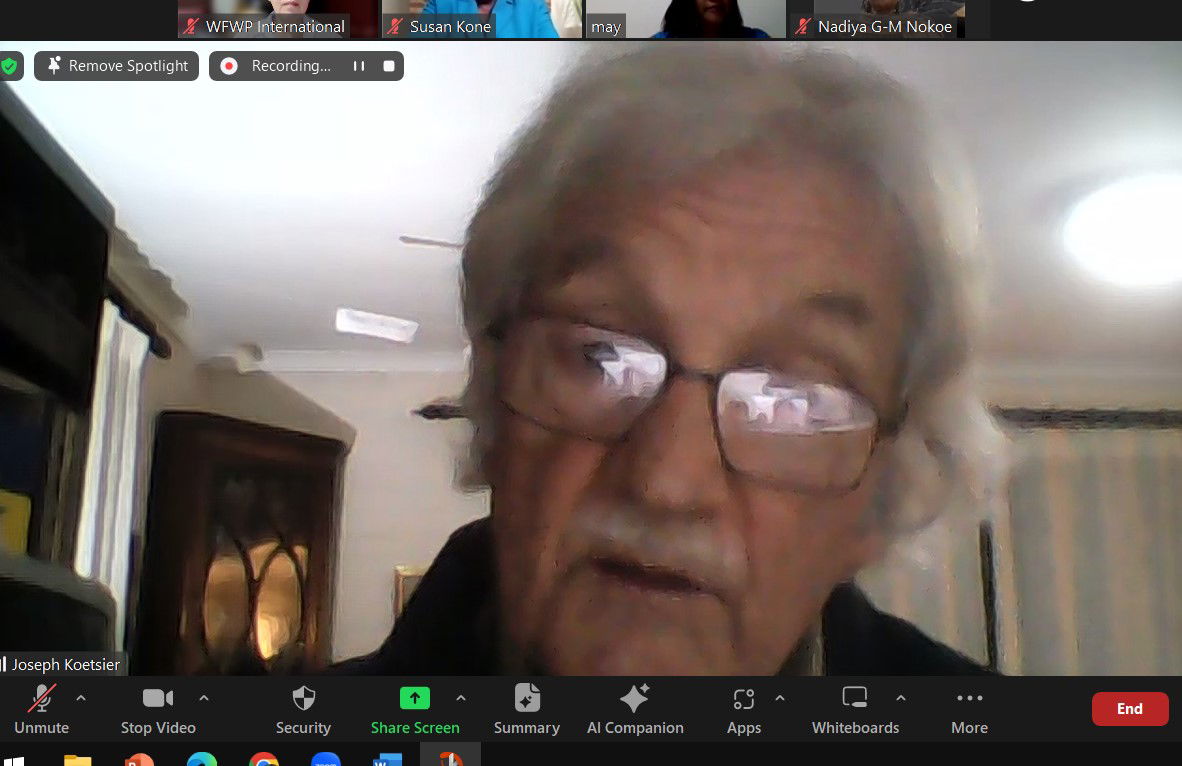Launch AI Companion

pyautogui.click(x=635, y=709)
